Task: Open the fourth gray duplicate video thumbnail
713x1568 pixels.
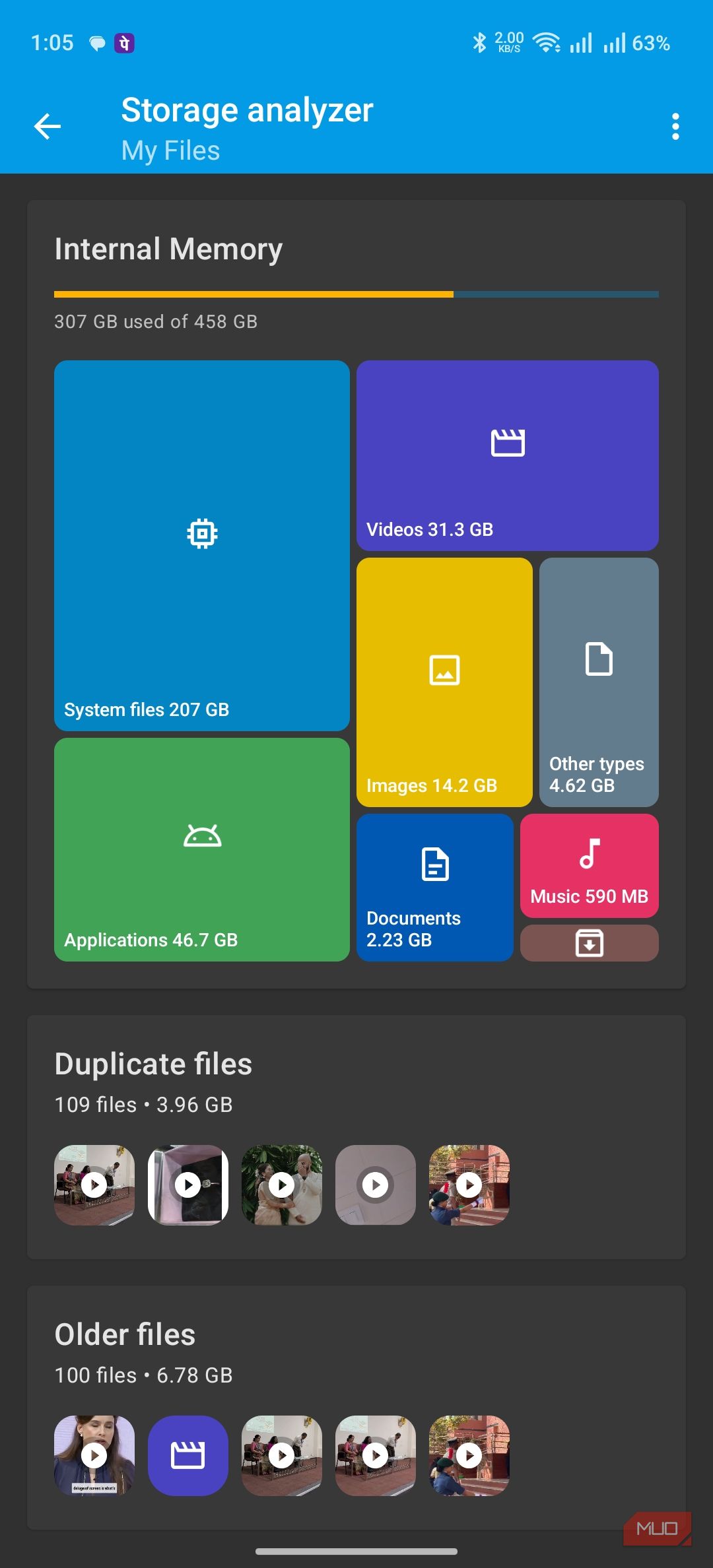Action: point(376,1185)
